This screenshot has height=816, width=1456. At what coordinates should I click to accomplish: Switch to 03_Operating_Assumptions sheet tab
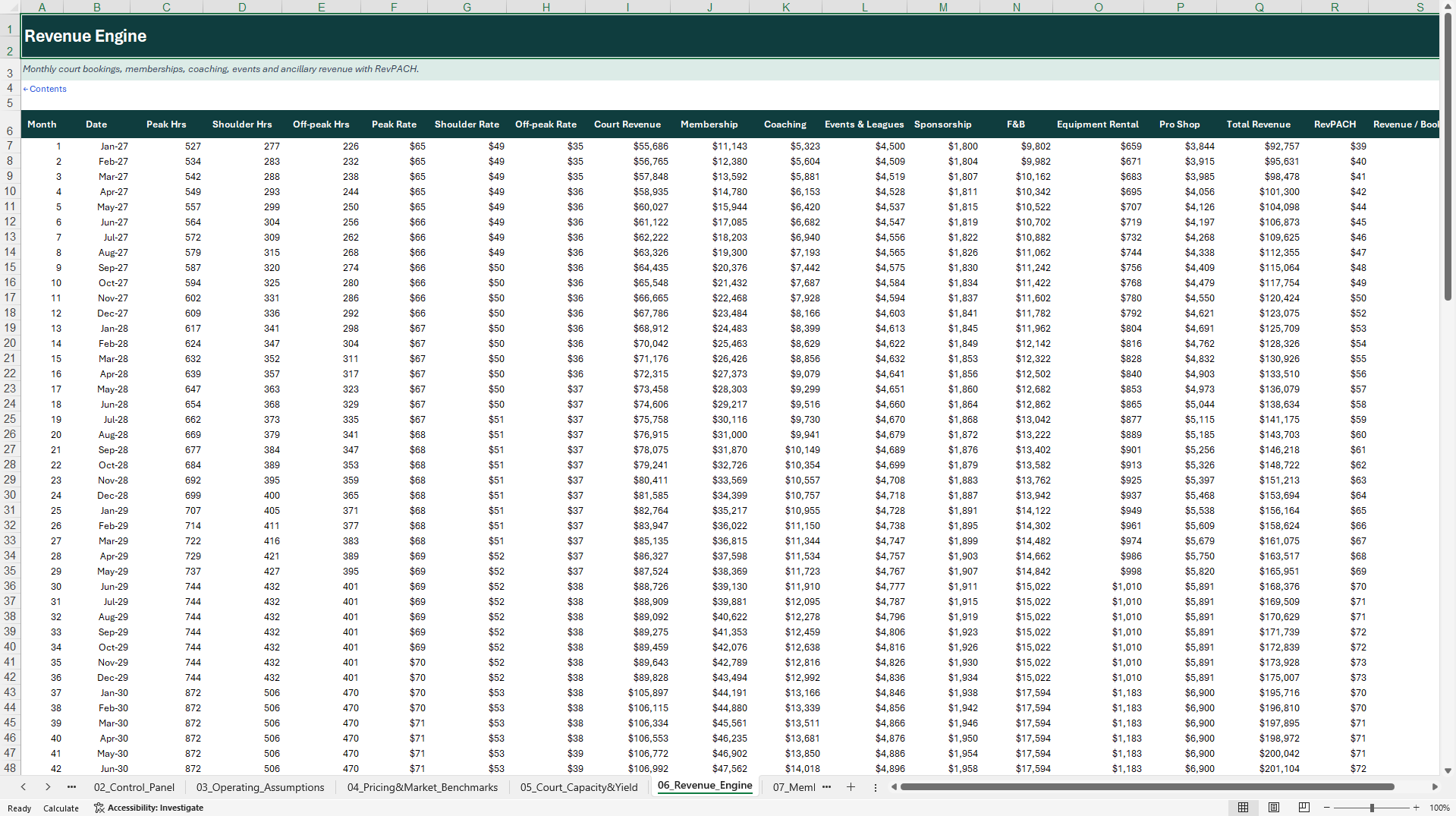pyautogui.click(x=260, y=787)
